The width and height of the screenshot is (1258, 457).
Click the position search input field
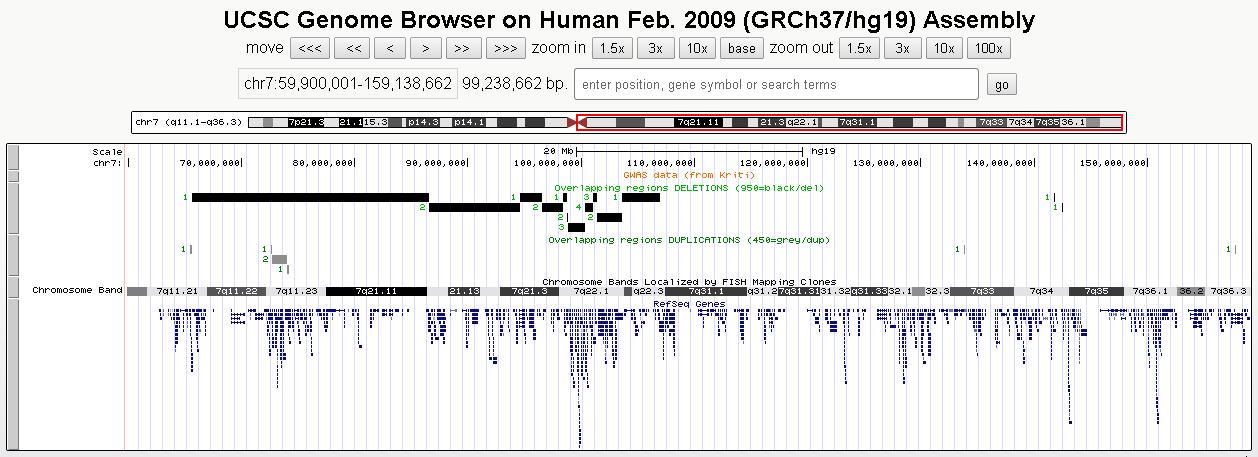(776, 85)
